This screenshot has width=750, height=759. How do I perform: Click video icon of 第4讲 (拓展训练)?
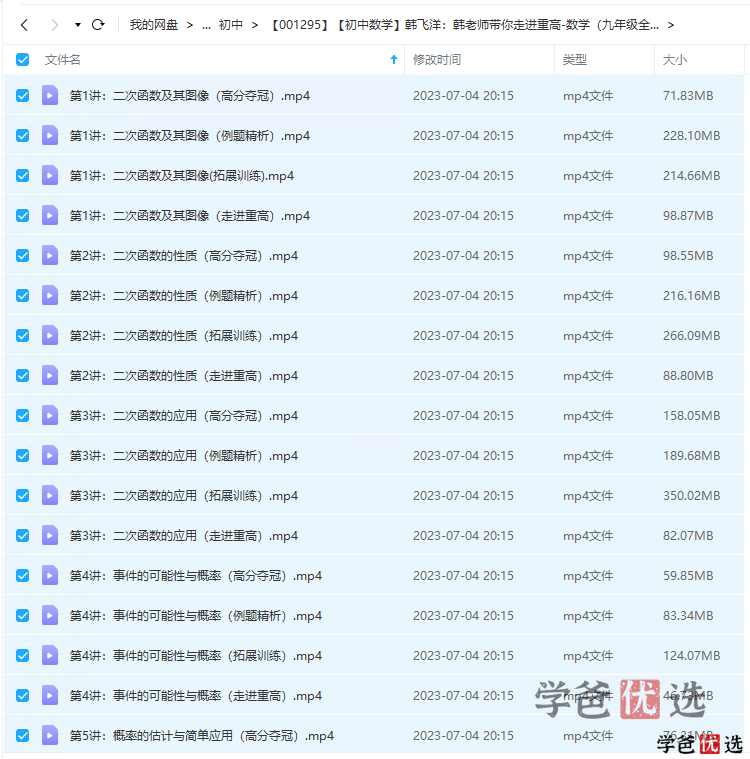point(49,655)
